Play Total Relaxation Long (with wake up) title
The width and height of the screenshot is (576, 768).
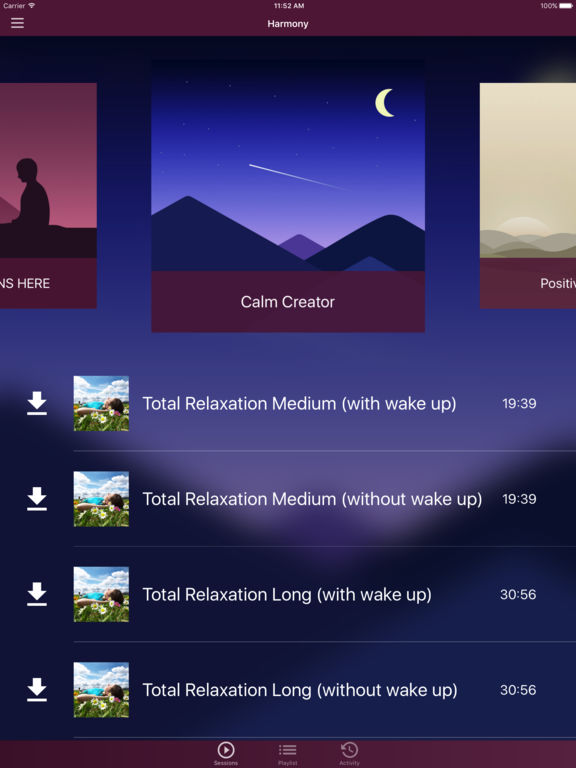[x=287, y=595]
